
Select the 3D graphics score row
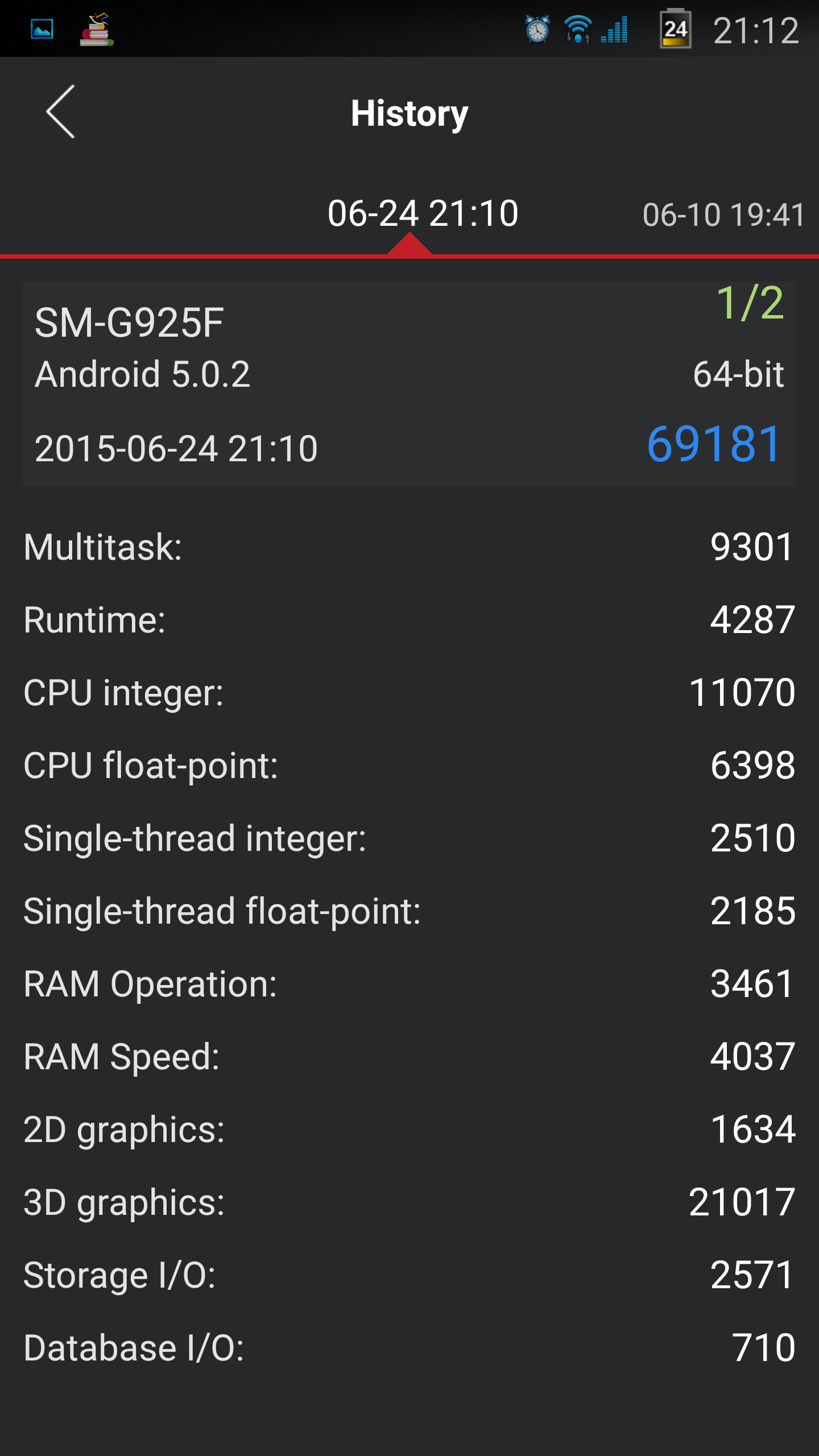click(409, 1202)
